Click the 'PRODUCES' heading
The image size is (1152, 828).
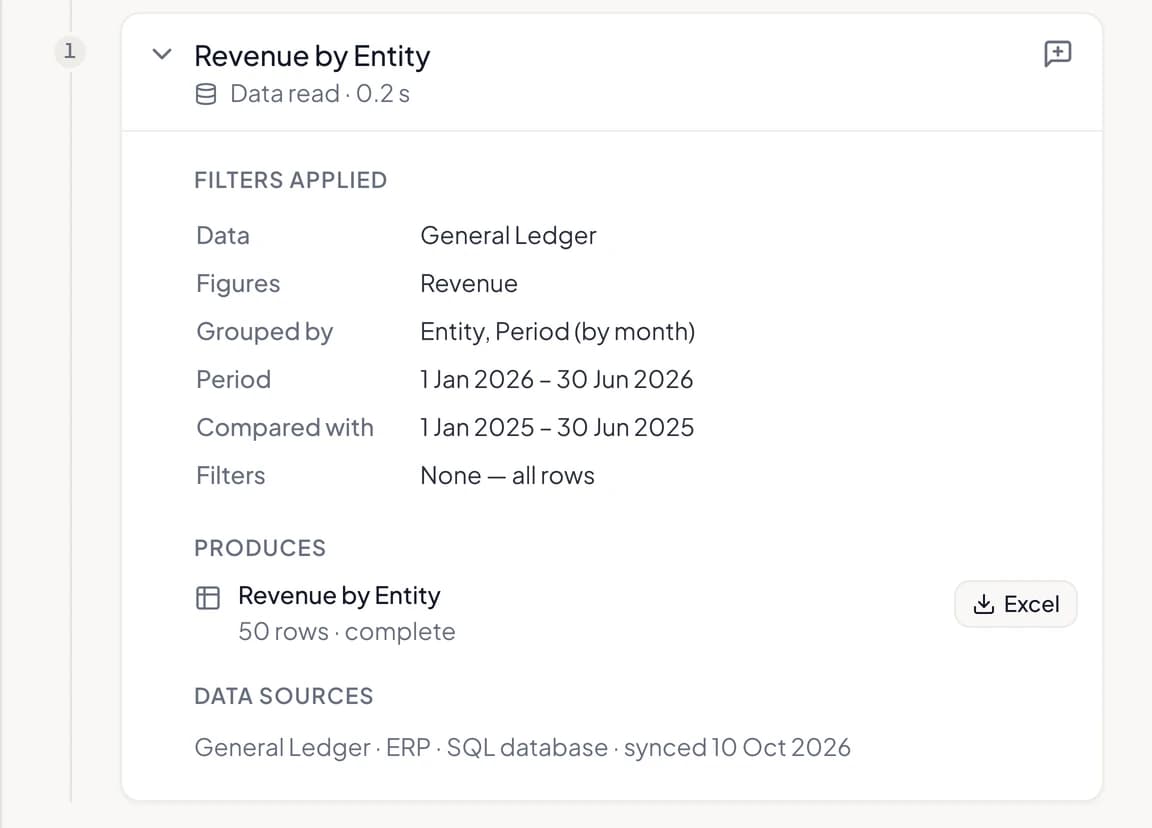pyautogui.click(x=260, y=548)
